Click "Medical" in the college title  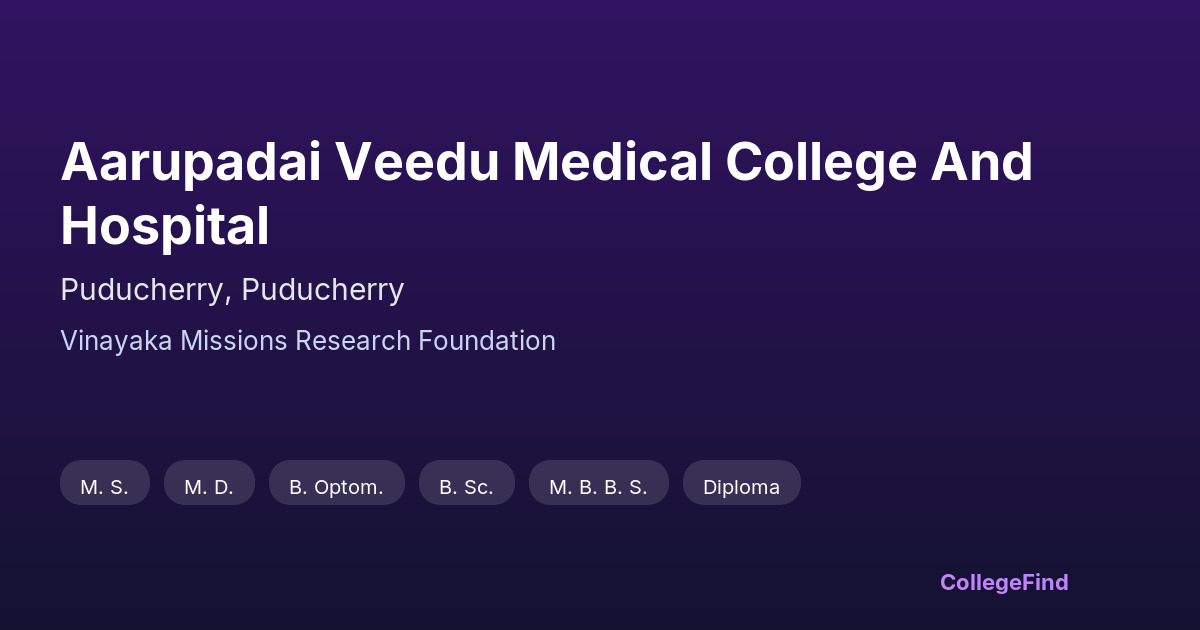click(612, 162)
